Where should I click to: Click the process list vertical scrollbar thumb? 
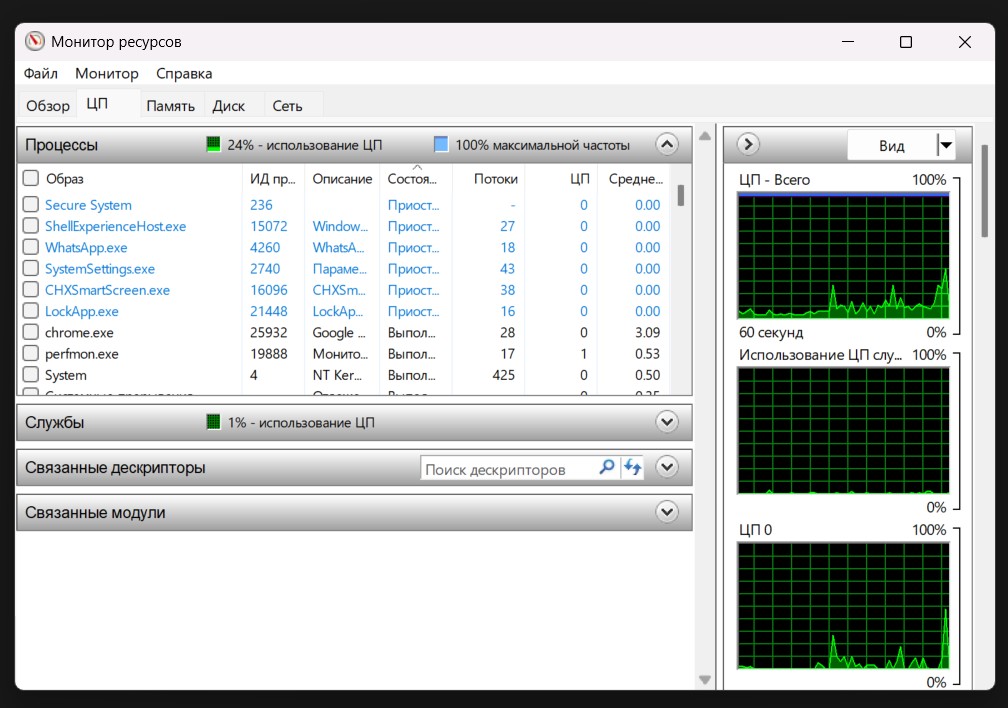(680, 195)
